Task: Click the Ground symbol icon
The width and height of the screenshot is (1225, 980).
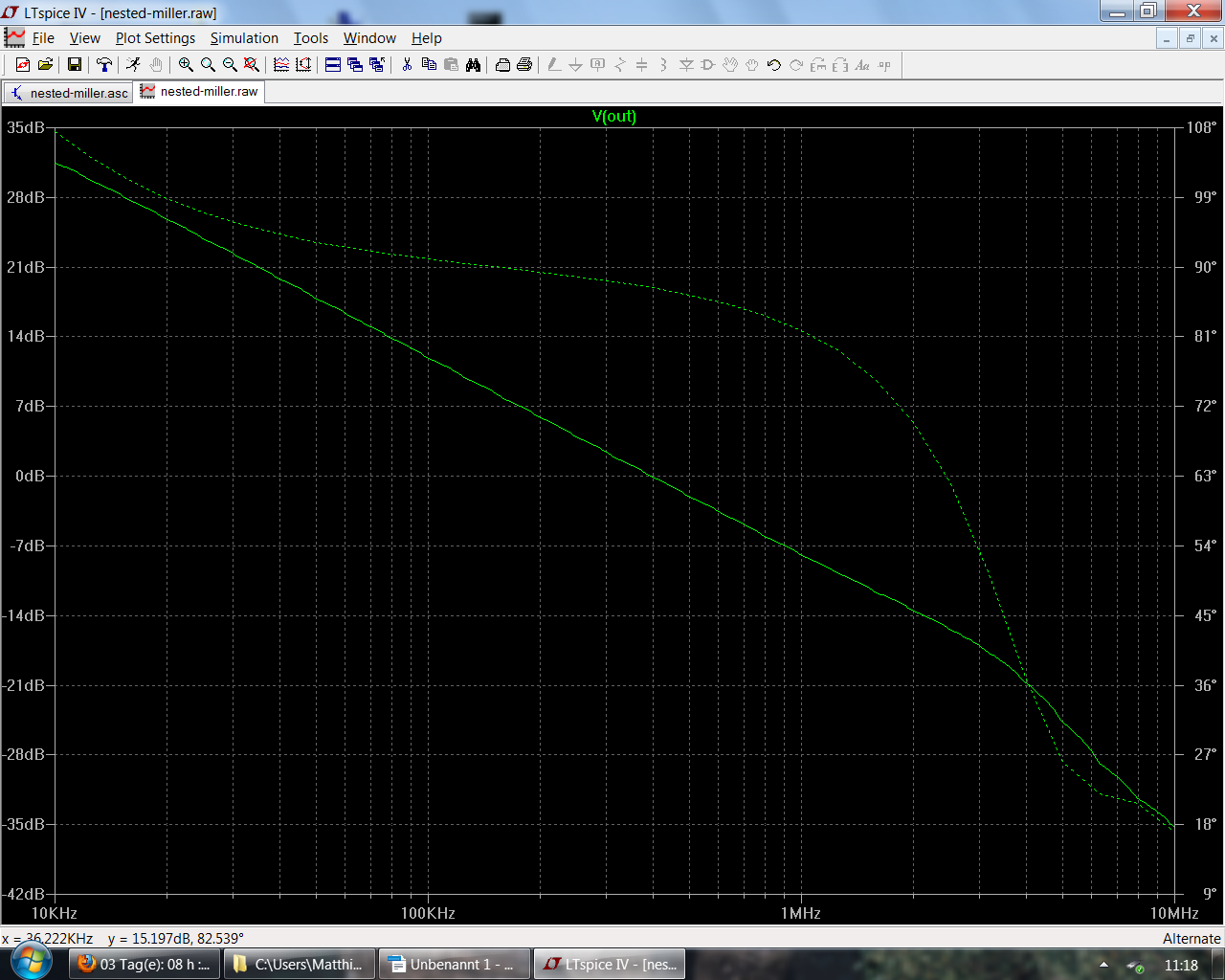Action: (x=576, y=65)
